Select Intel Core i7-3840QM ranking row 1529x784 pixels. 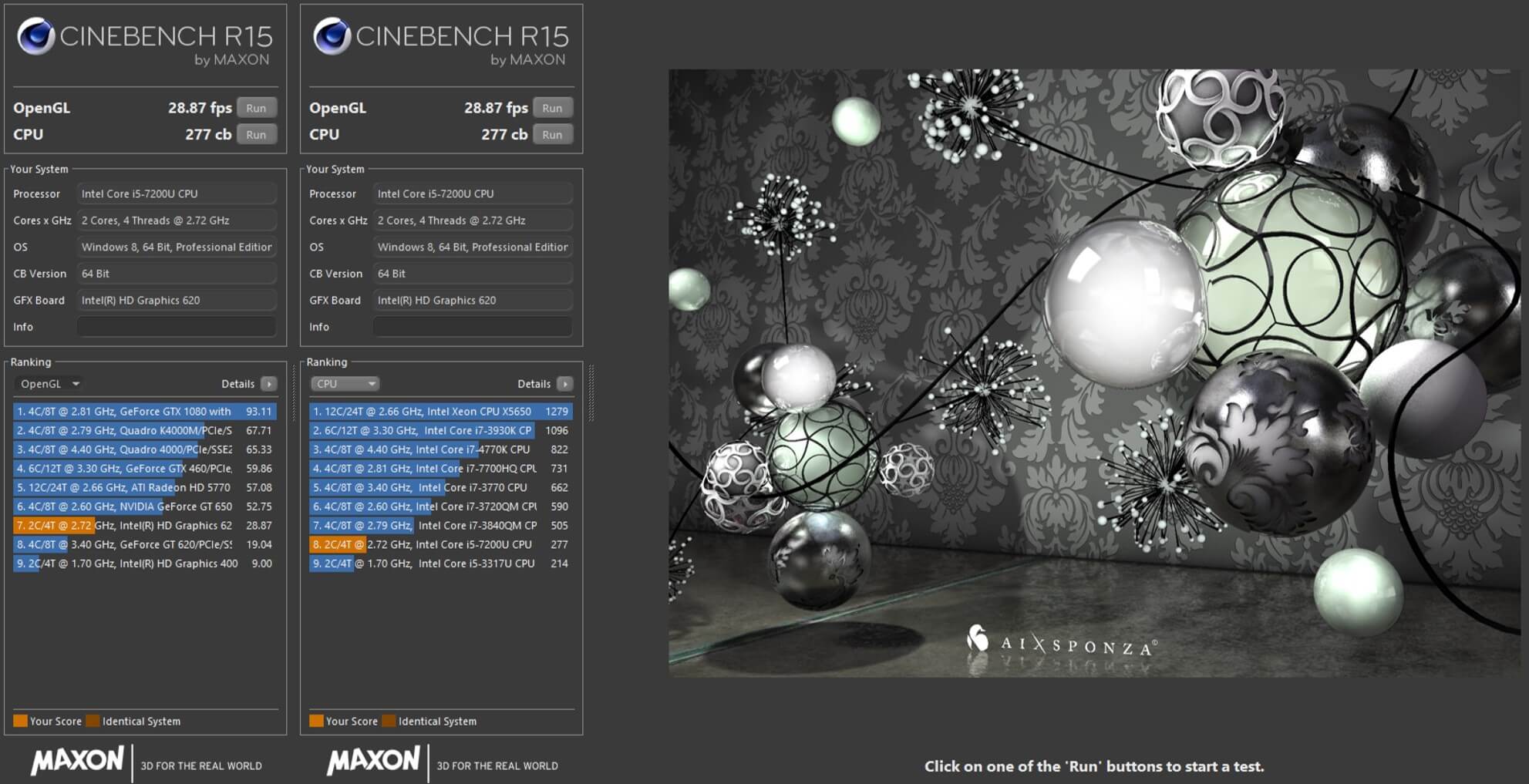pyautogui.click(x=440, y=526)
